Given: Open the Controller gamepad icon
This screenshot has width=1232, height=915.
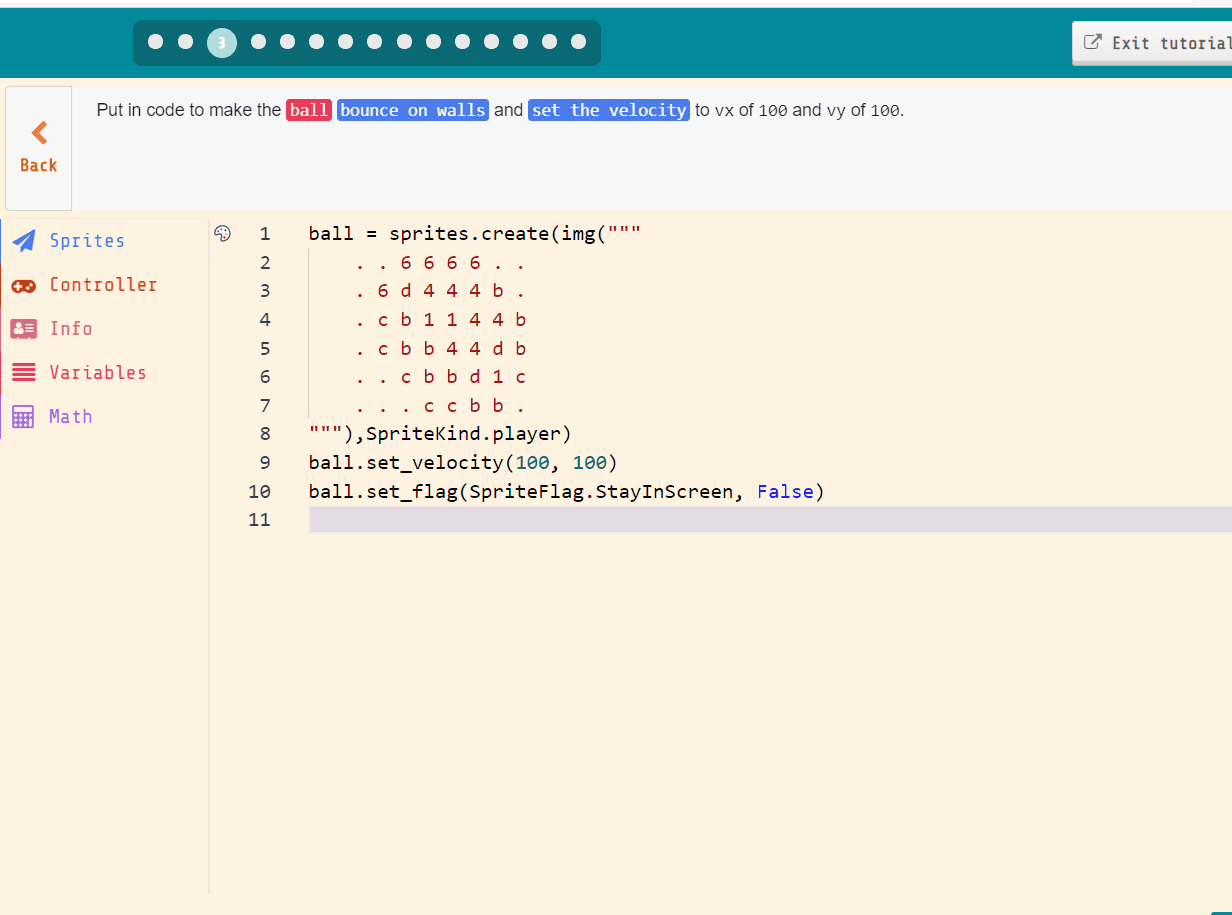Looking at the screenshot, I should point(24,284).
